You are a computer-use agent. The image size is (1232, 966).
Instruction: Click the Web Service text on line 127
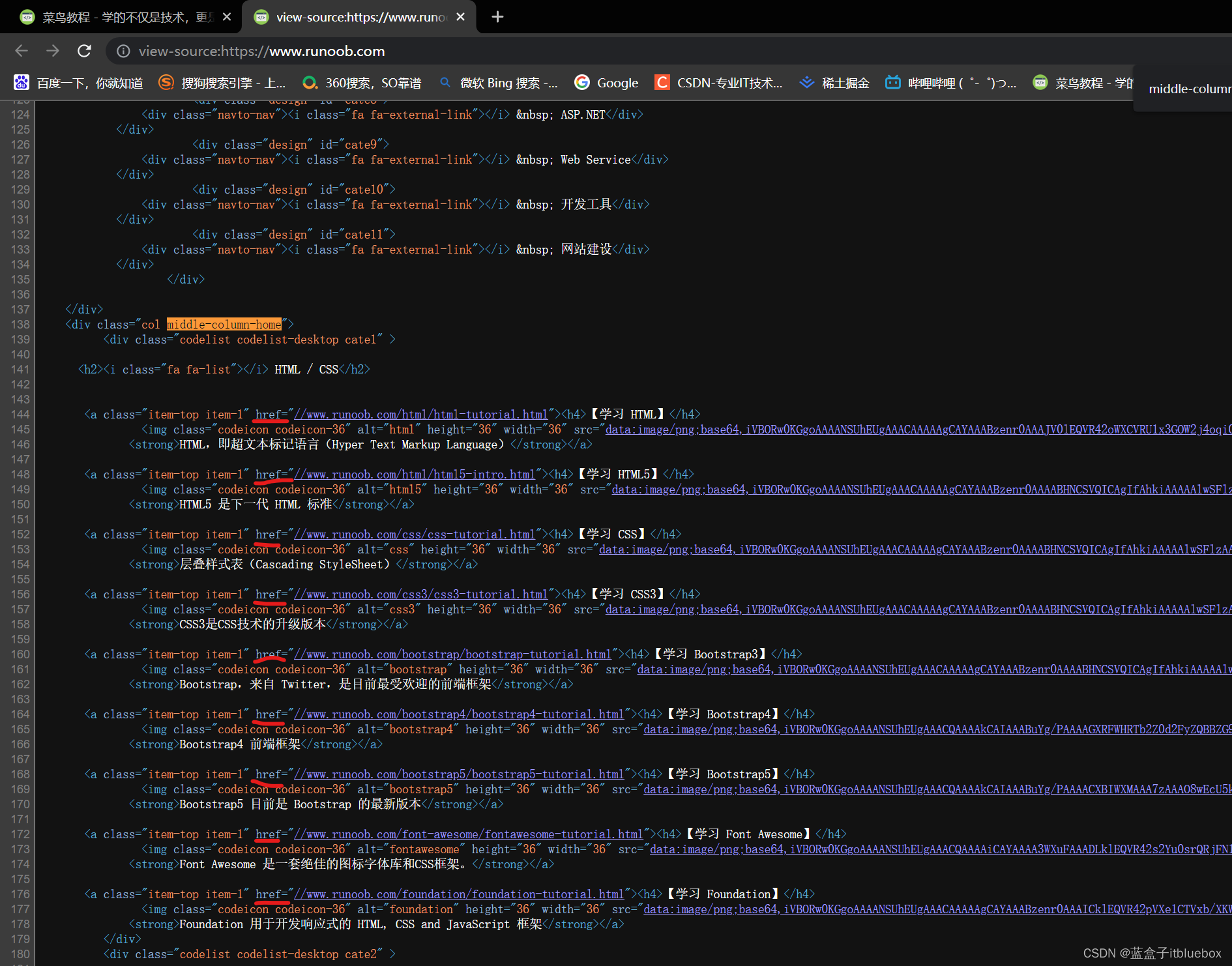tap(596, 160)
